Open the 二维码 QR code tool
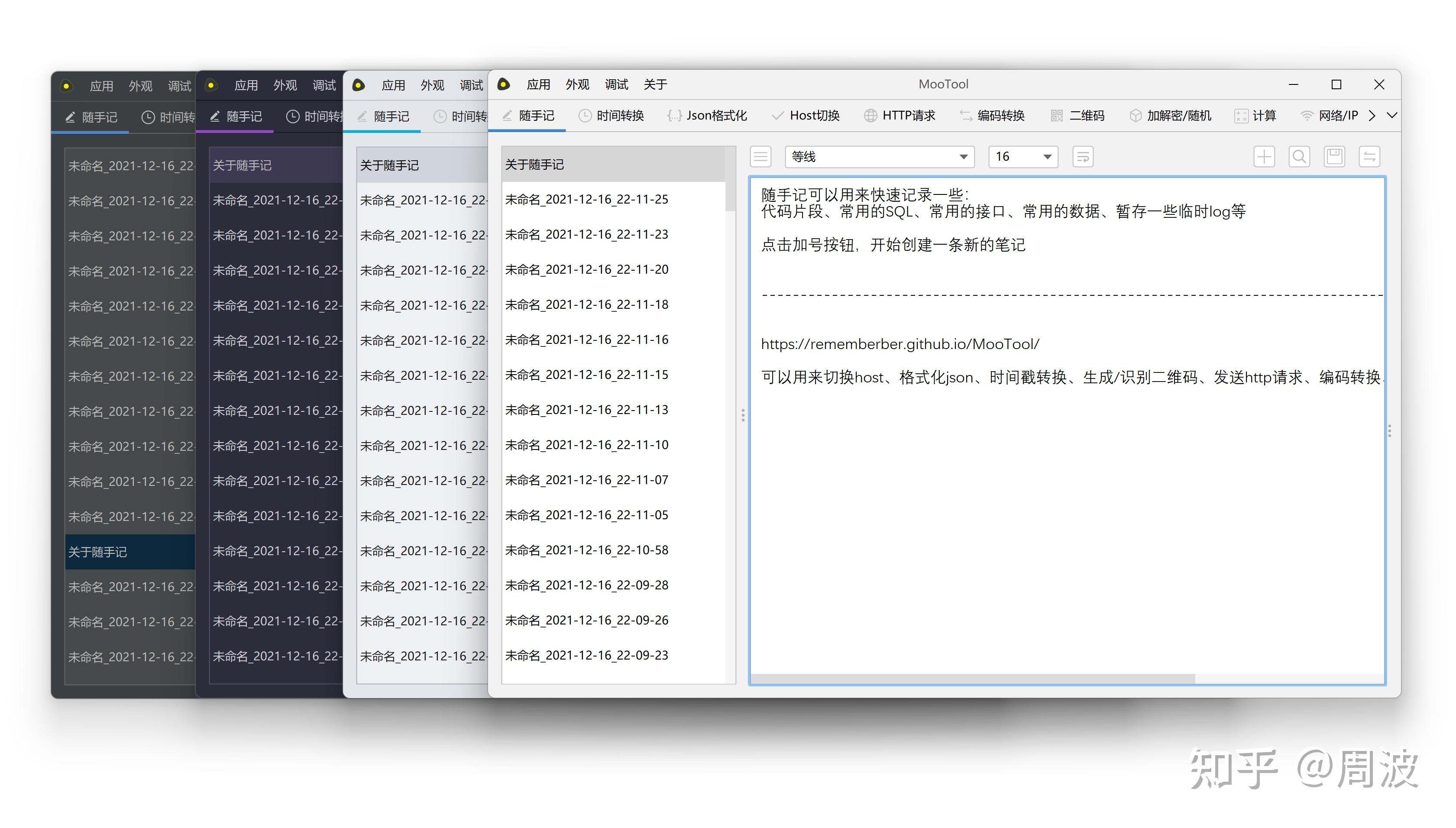 (x=1079, y=116)
